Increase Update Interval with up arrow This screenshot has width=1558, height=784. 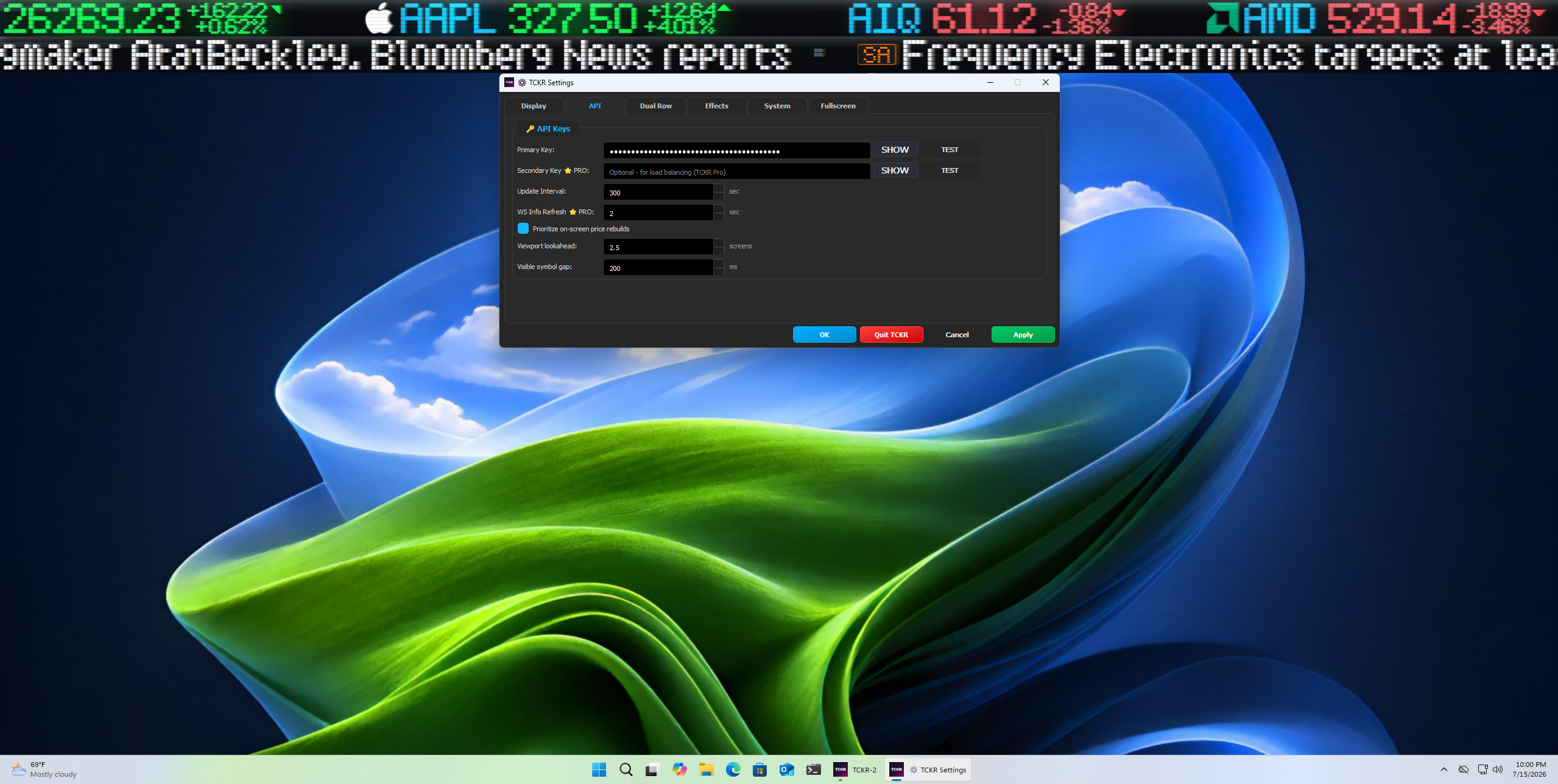tap(719, 188)
